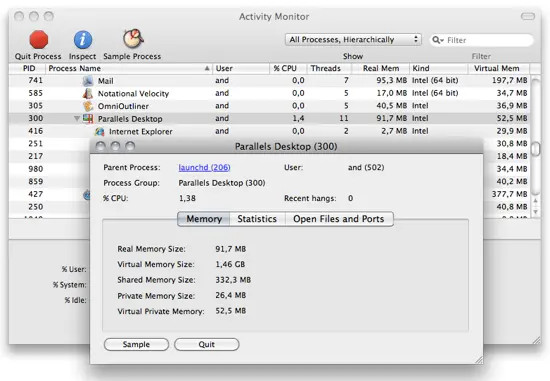Click the scrollbar up arrow in process list
Screen dimensions: 550x381
point(535,201)
